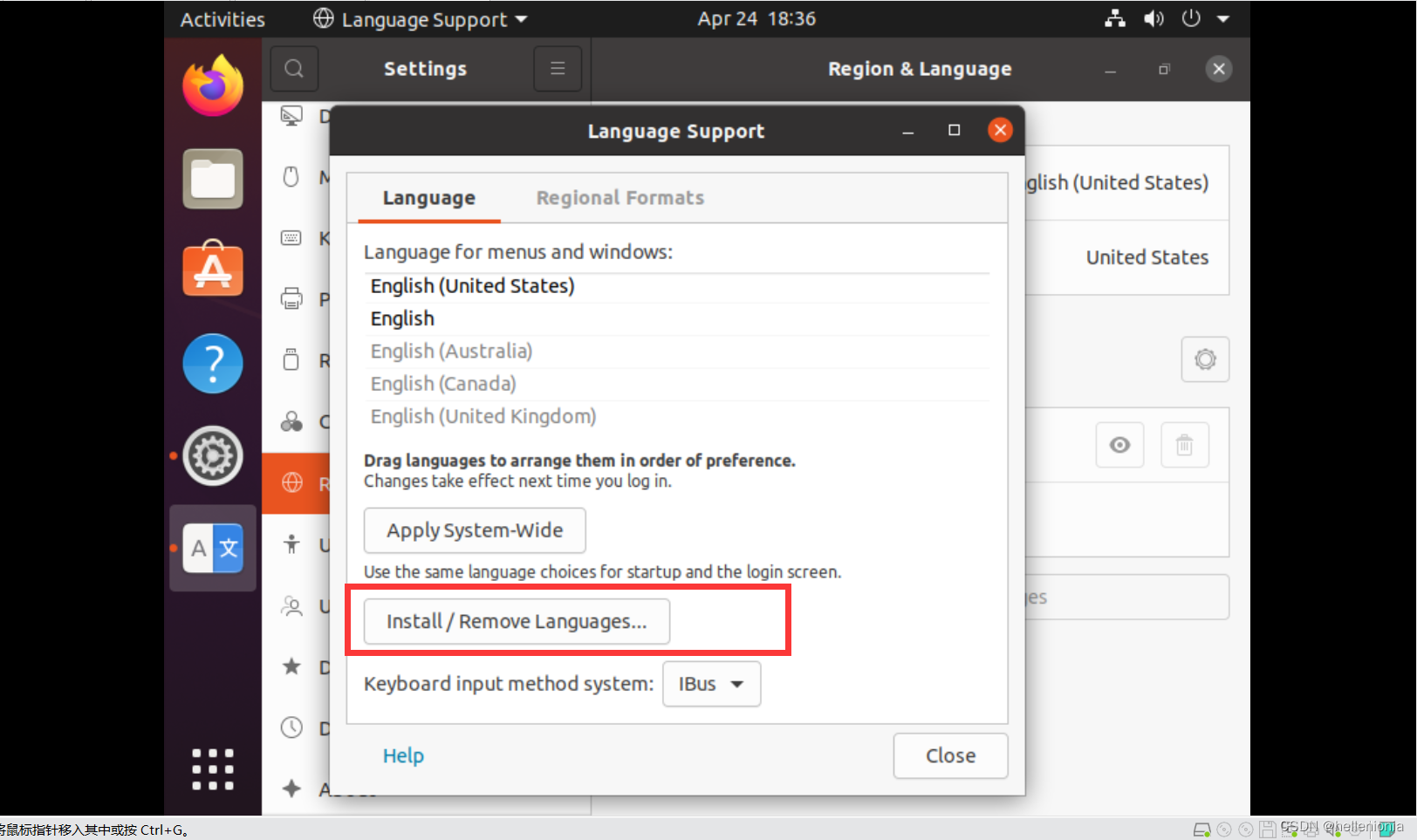Open the system status menu chevron
The height and width of the screenshot is (840, 1417).
pyautogui.click(x=1224, y=18)
